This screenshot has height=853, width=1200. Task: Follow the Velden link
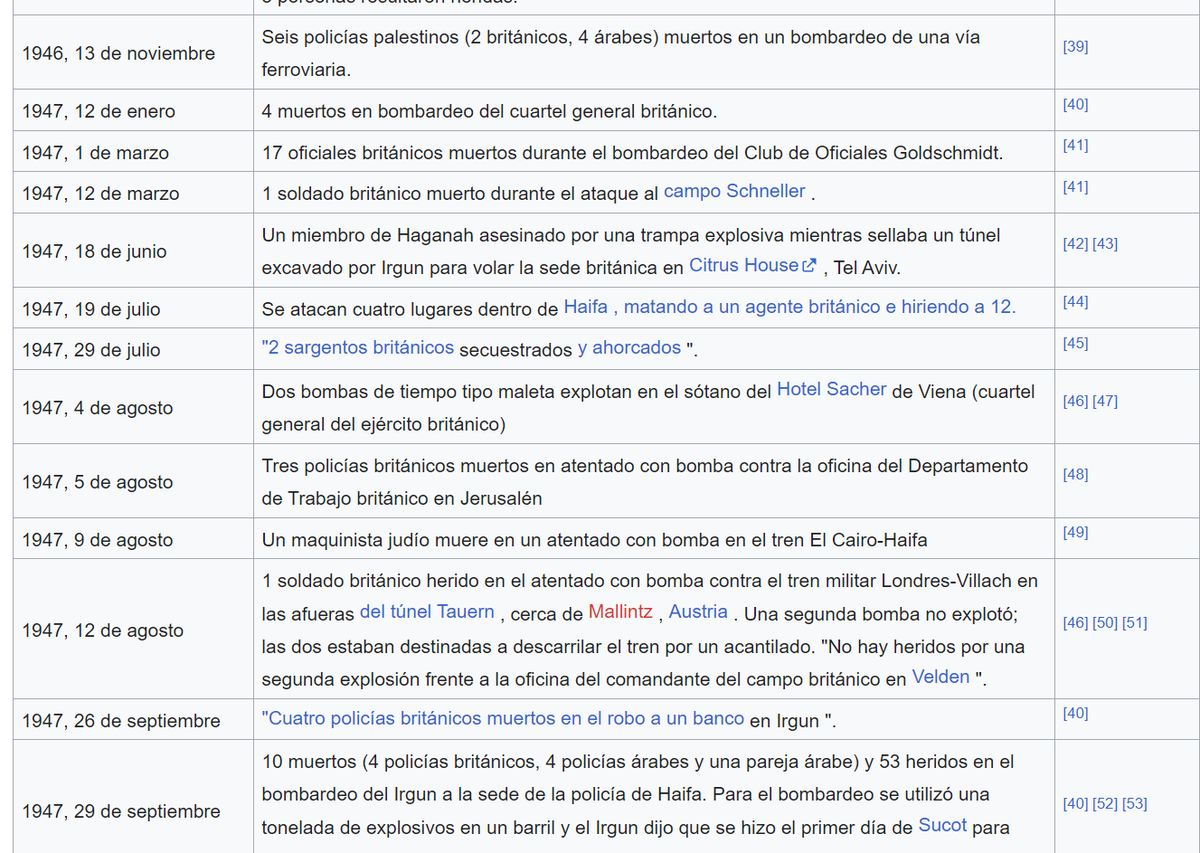coord(941,678)
